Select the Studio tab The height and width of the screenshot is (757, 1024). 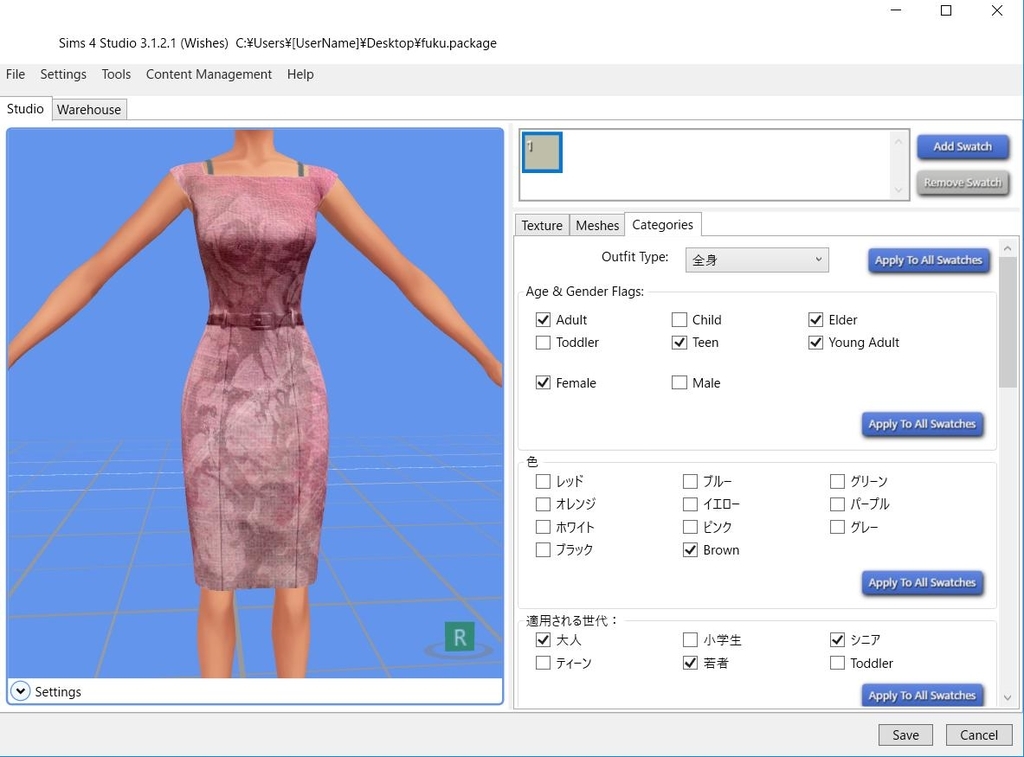pyautogui.click(x=25, y=108)
